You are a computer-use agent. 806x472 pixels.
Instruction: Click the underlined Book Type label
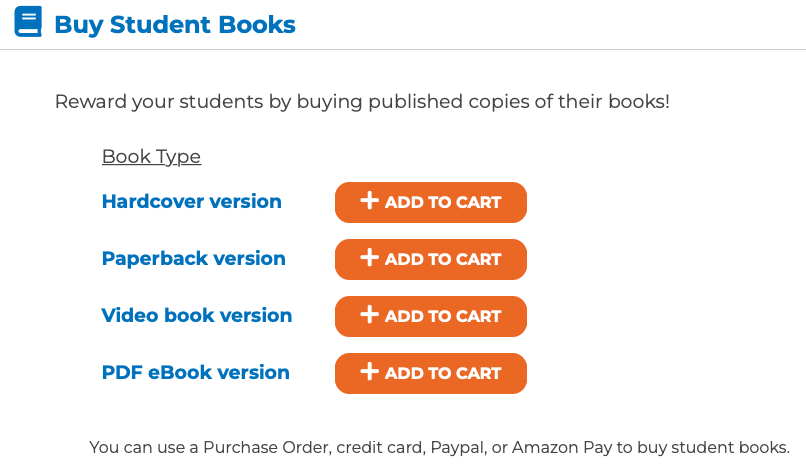coord(151,156)
